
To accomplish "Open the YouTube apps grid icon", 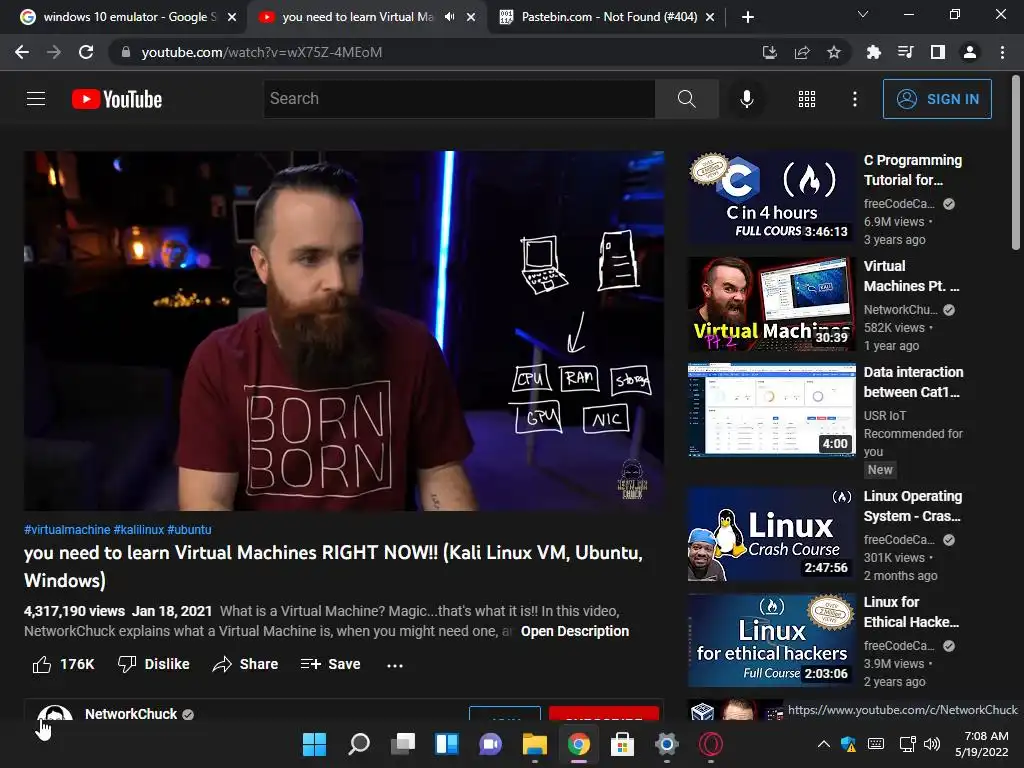I will [x=807, y=99].
